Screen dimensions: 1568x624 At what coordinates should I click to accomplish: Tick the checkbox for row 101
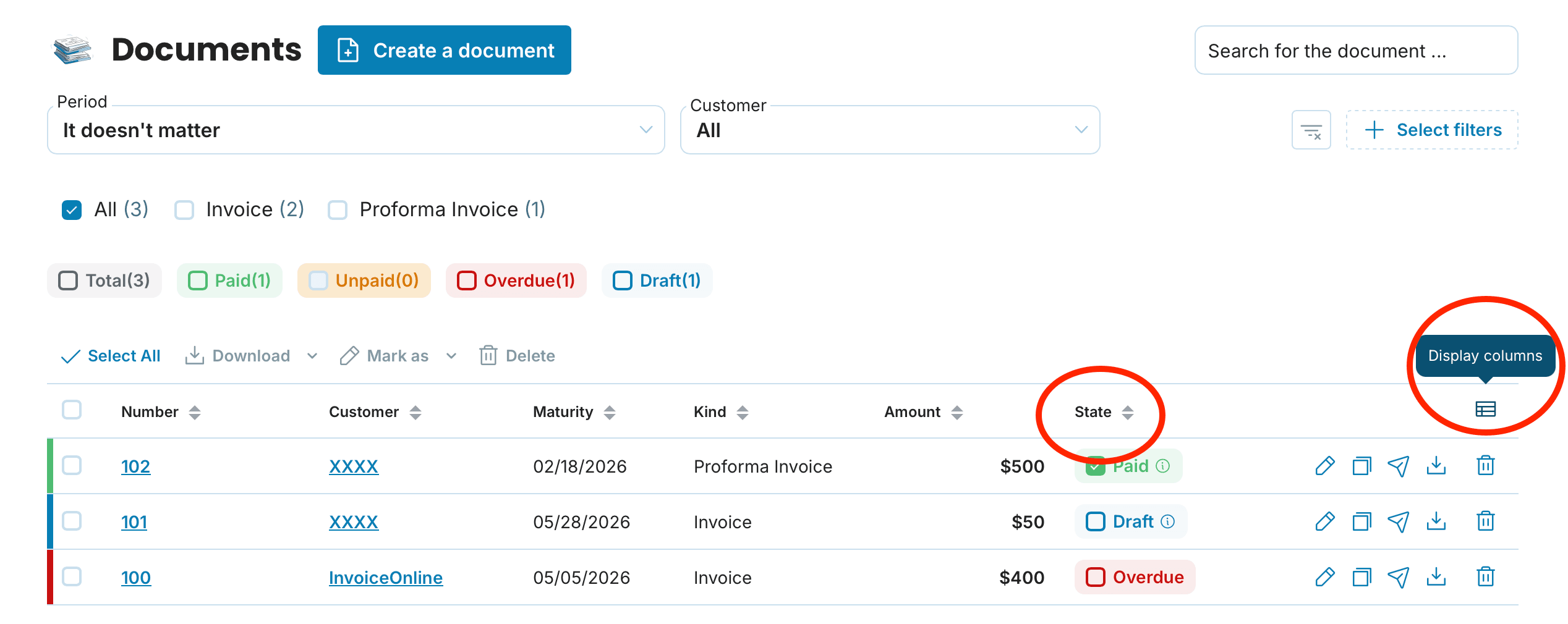tap(72, 521)
